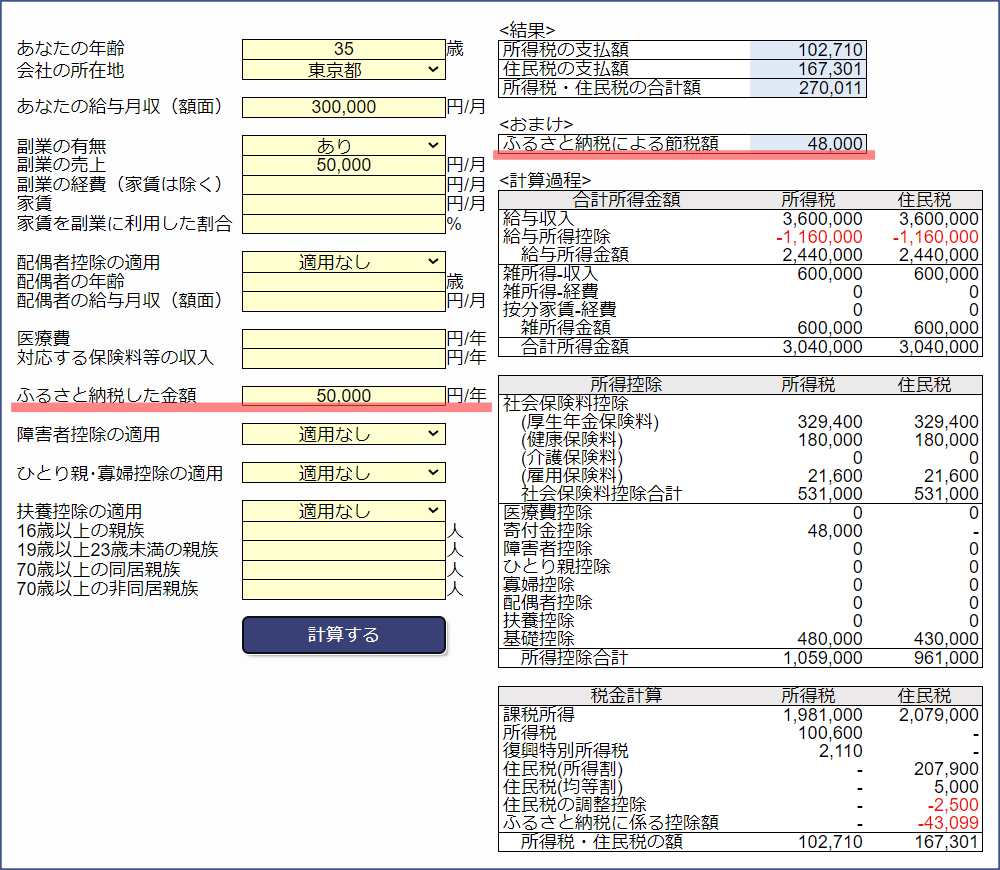Viewport: 1000px width, 870px height.
Task: Click the 所得控除合計 所得税 value 1,059,000
Action: (x=823, y=658)
